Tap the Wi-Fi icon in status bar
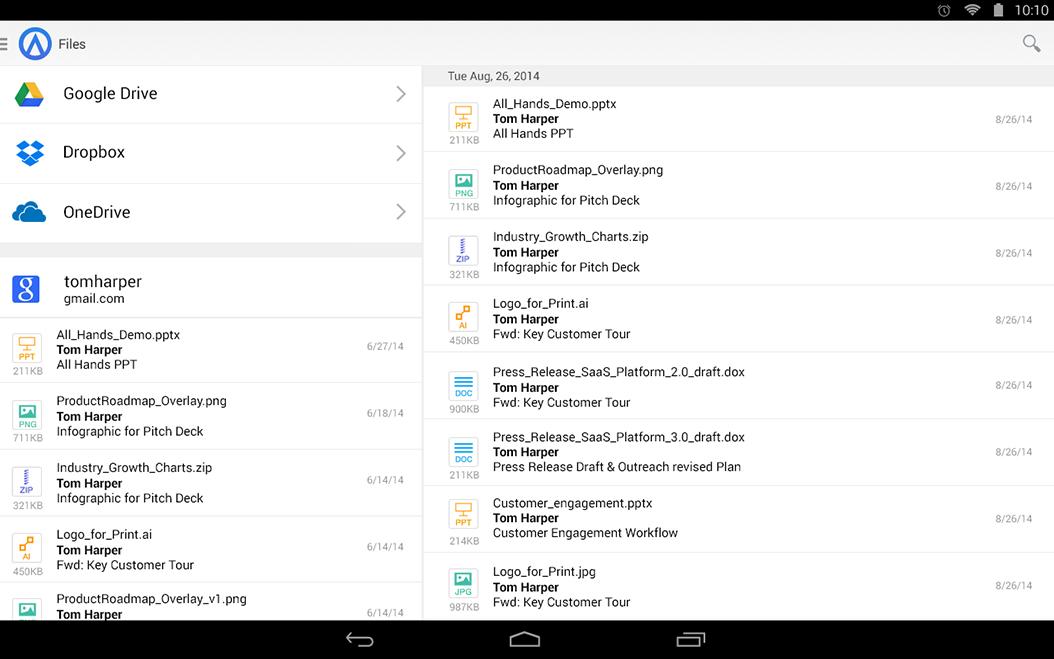This screenshot has height=659, width=1054. coord(972,9)
